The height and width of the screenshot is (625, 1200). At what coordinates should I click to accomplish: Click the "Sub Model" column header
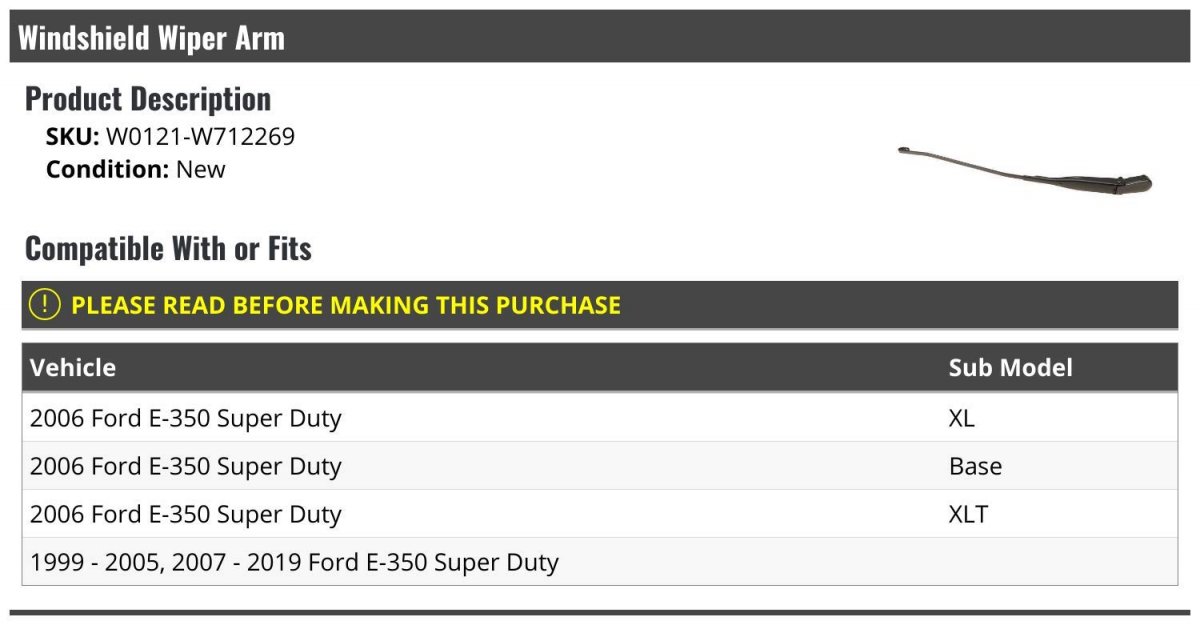(x=1010, y=367)
